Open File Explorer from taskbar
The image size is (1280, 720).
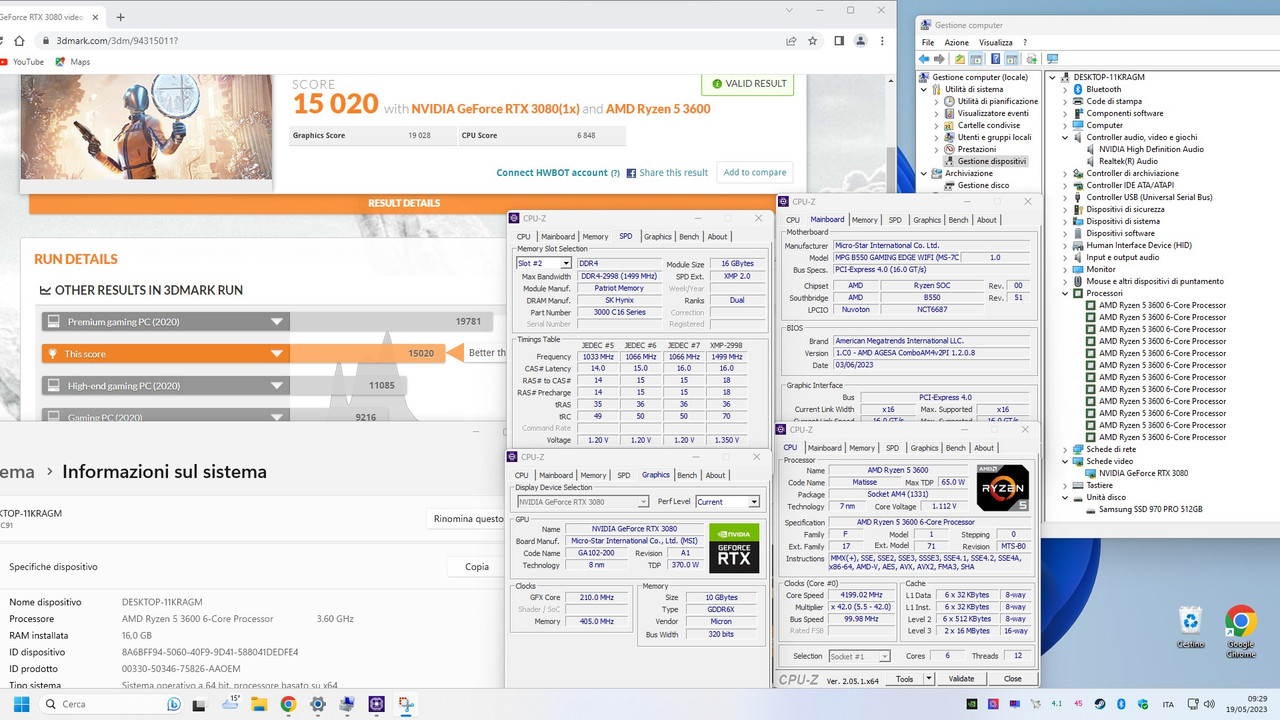pyautogui.click(x=259, y=704)
